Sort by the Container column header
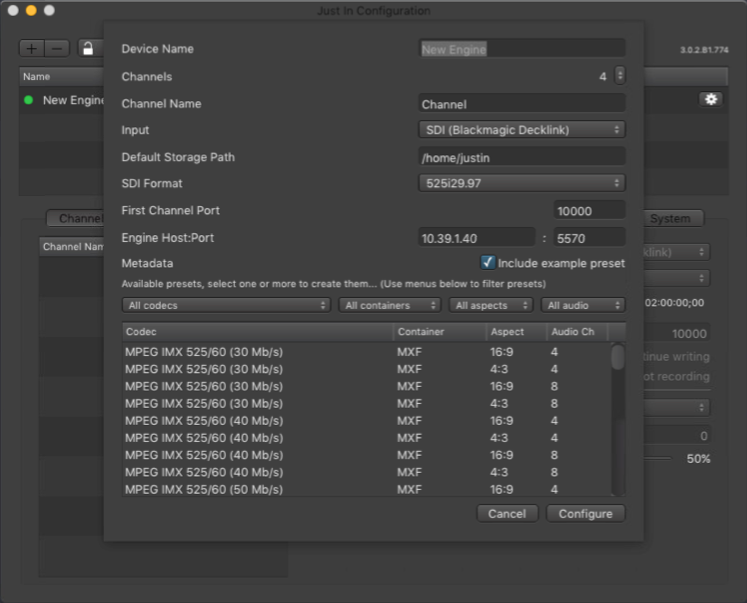 tap(440, 332)
